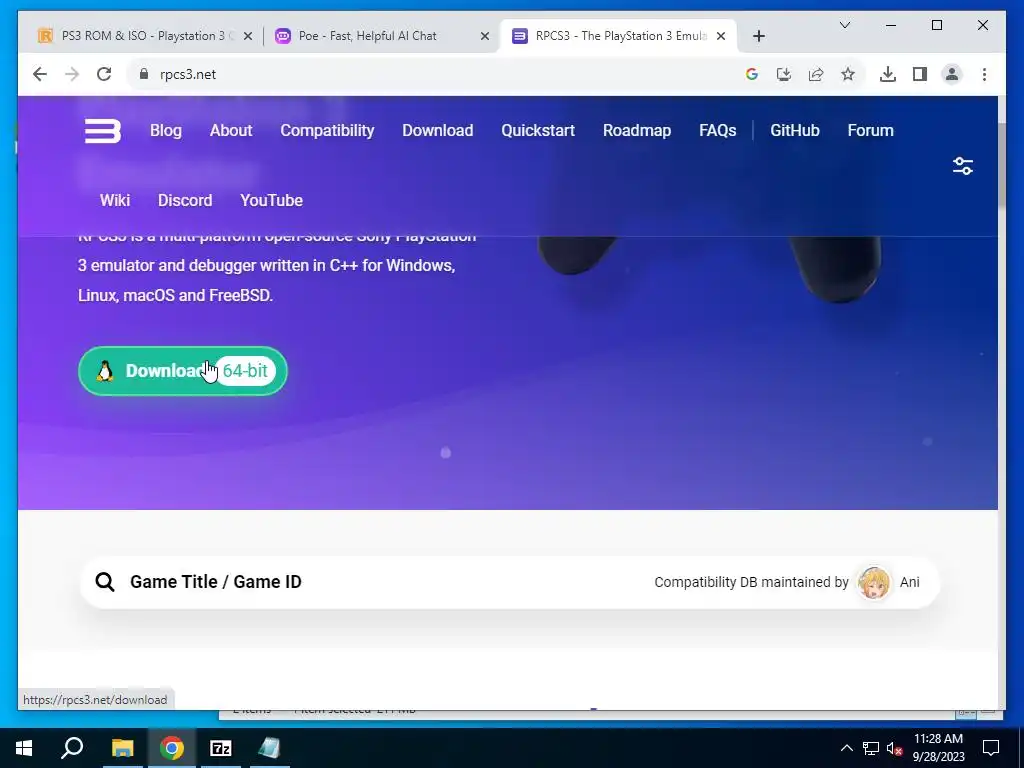1024x768 pixels.
Task: Open Chrome downloads icon
Action: (x=888, y=74)
